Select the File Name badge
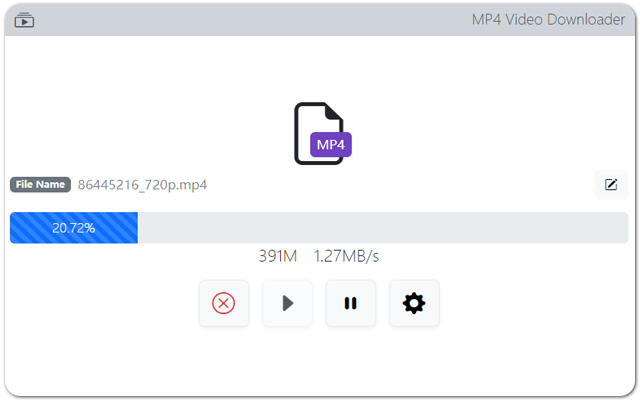This screenshot has width=640, height=400. click(x=40, y=184)
